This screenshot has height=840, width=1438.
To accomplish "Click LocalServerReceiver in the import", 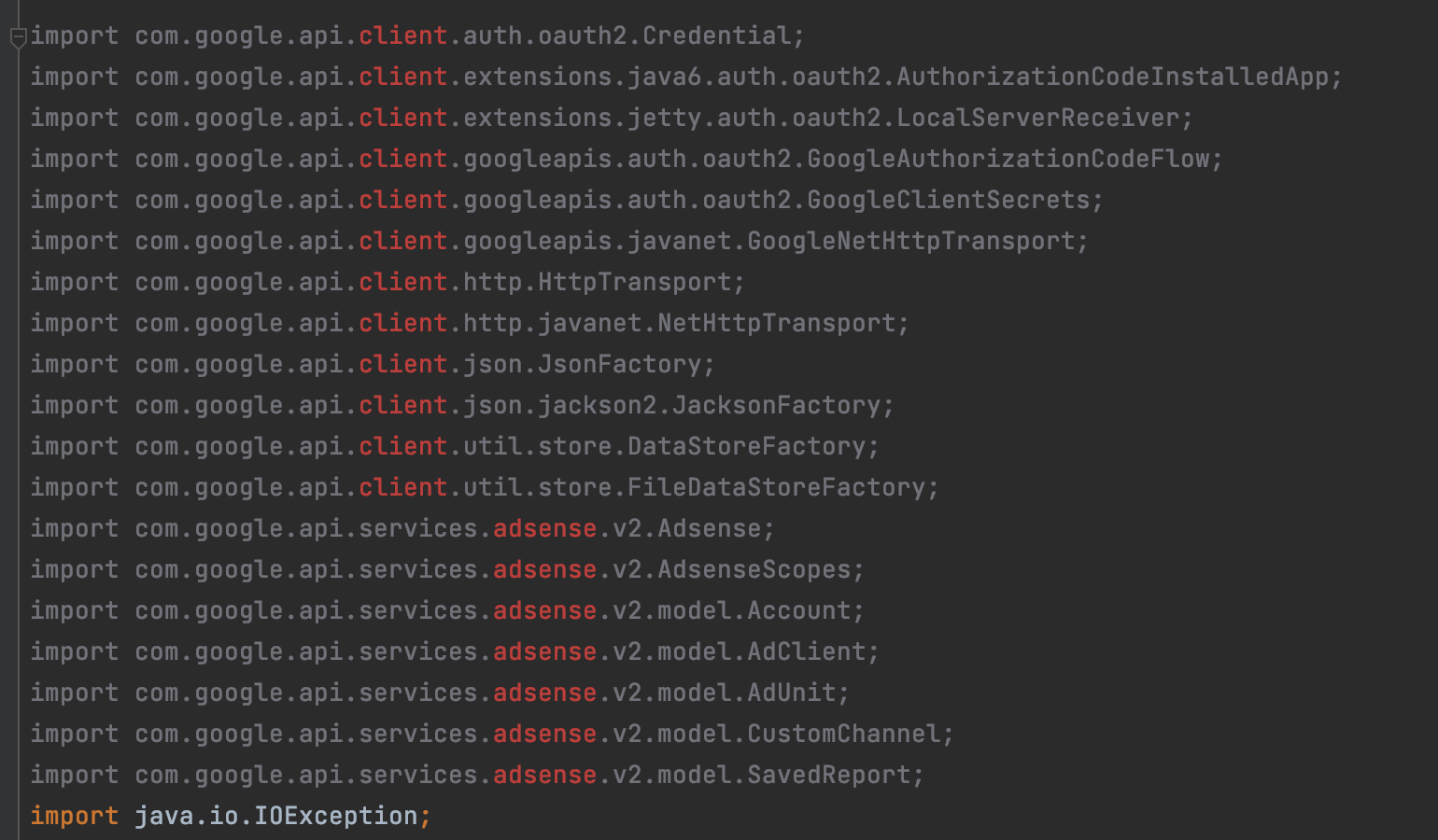I will (x=1039, y=118).
